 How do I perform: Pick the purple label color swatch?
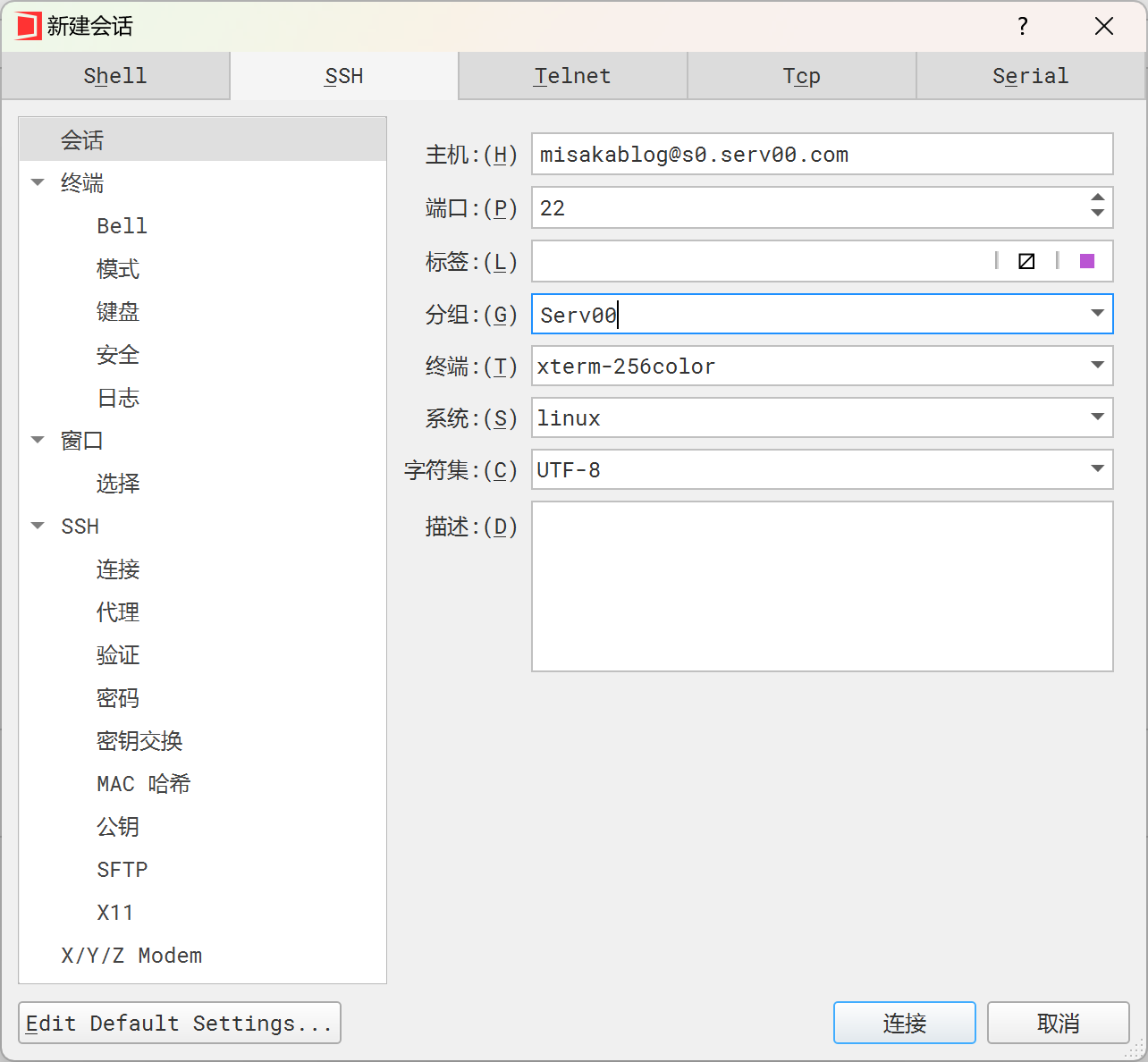(1087, 261)
